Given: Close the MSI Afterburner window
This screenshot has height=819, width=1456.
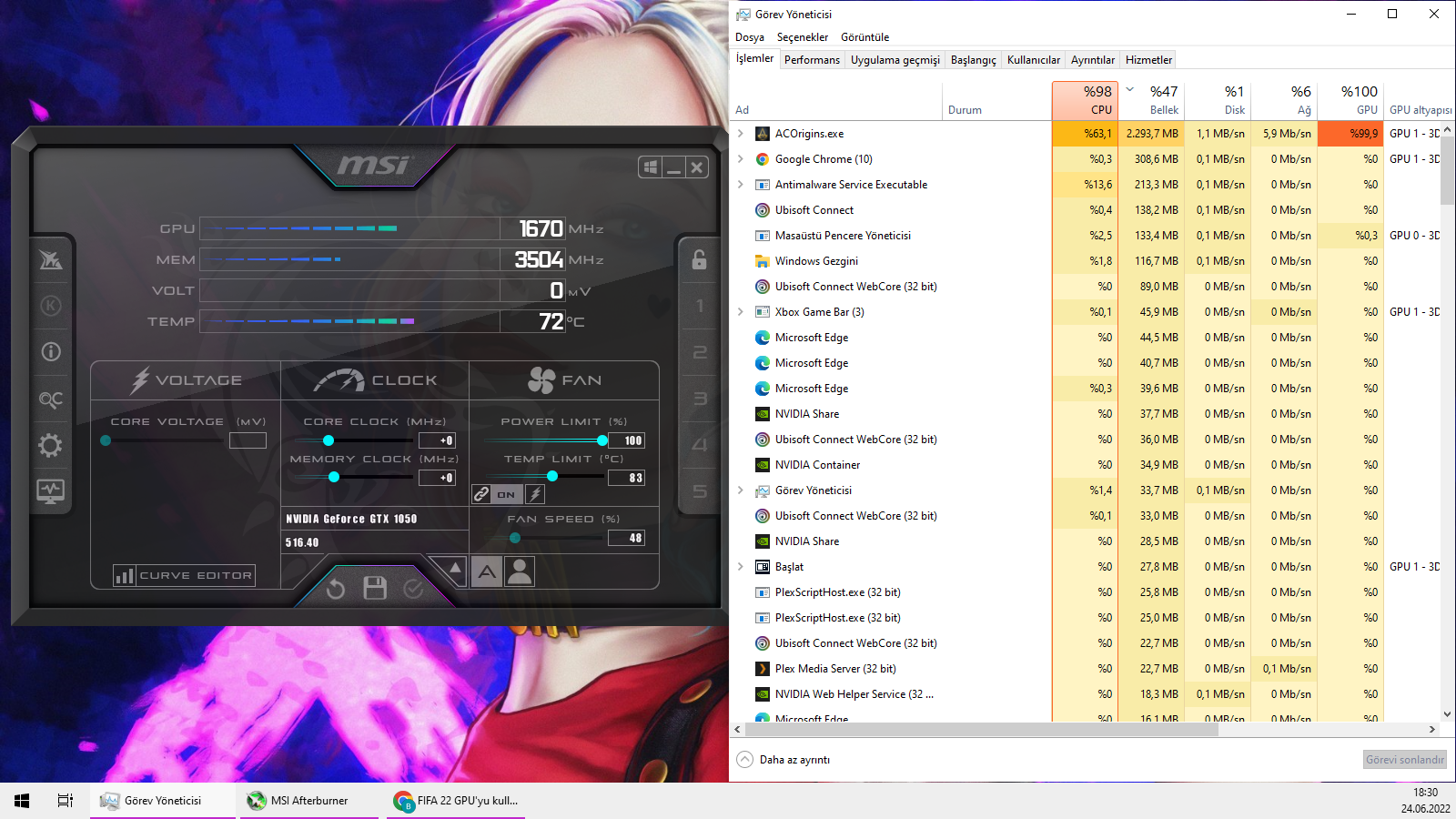Looking at the screenshot, I should coord(697,167).
